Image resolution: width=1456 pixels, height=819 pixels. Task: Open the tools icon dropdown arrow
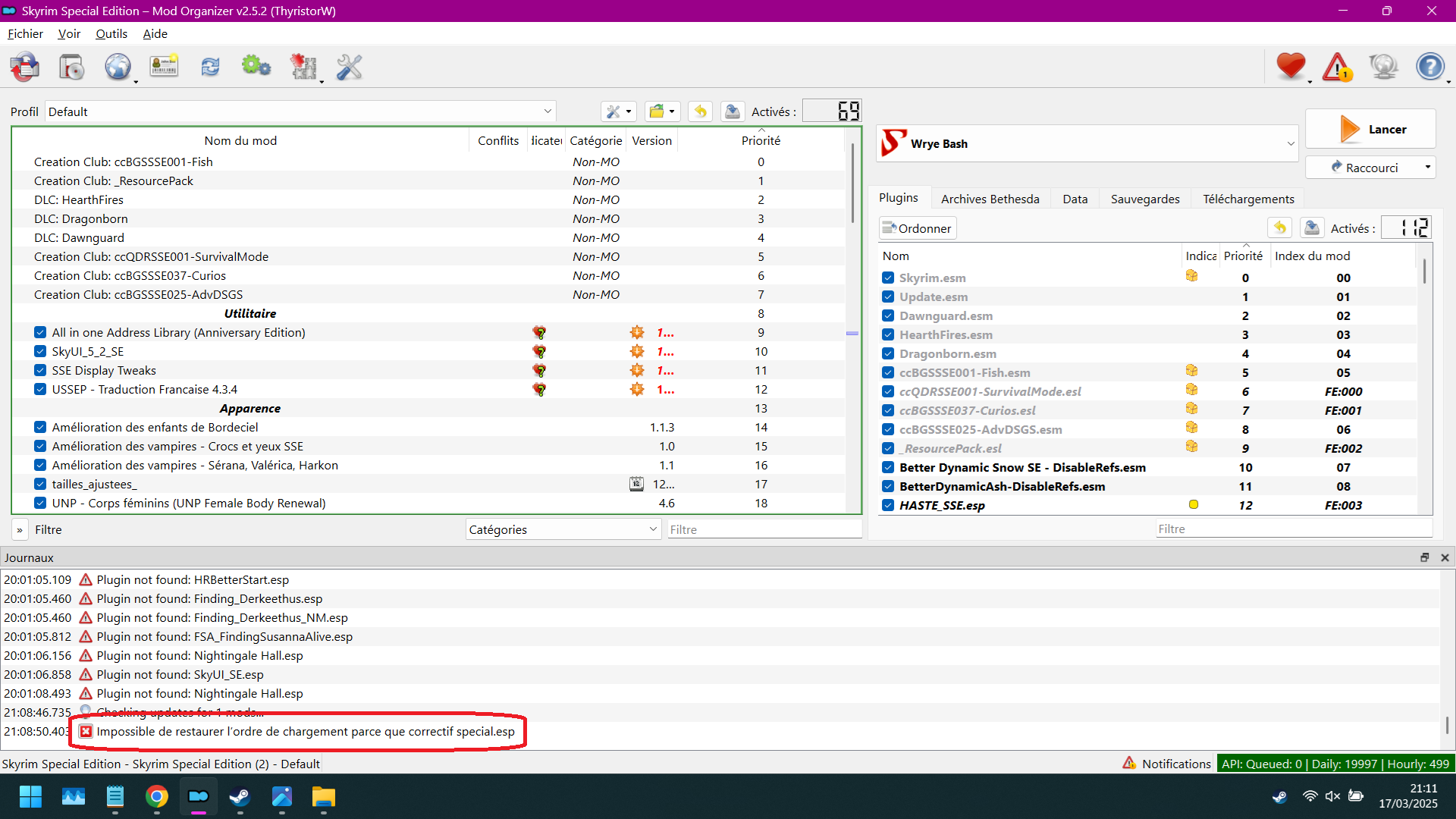(x=322, y=82)
